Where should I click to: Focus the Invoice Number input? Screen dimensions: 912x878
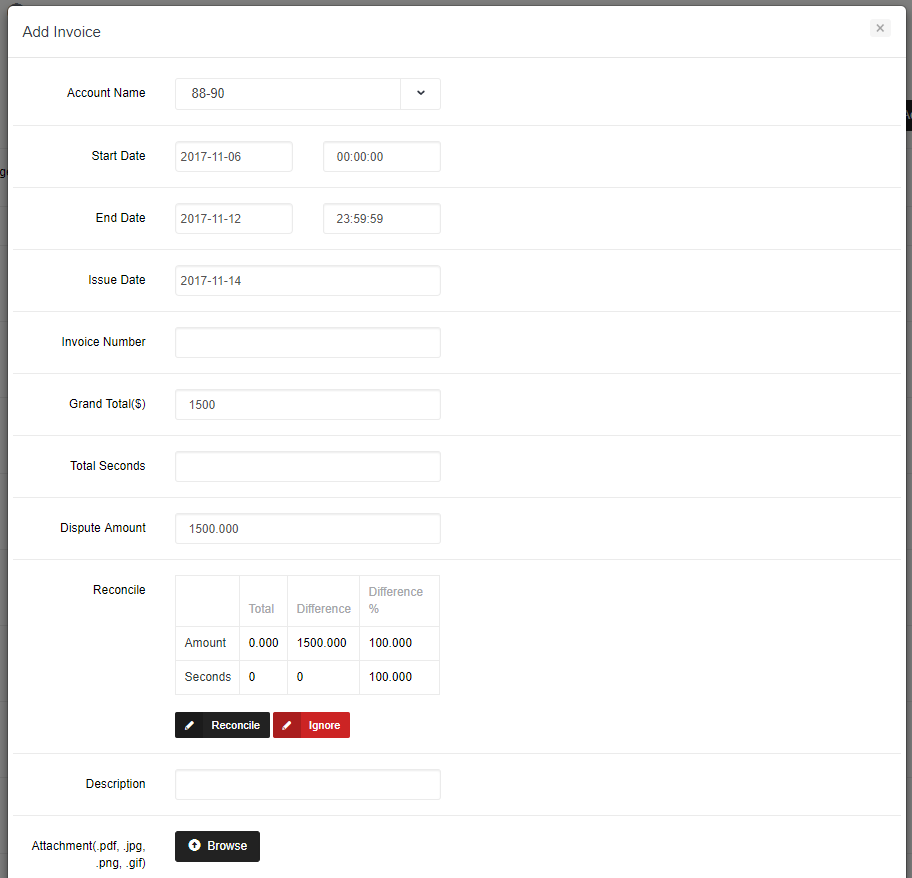pos(307,343)
